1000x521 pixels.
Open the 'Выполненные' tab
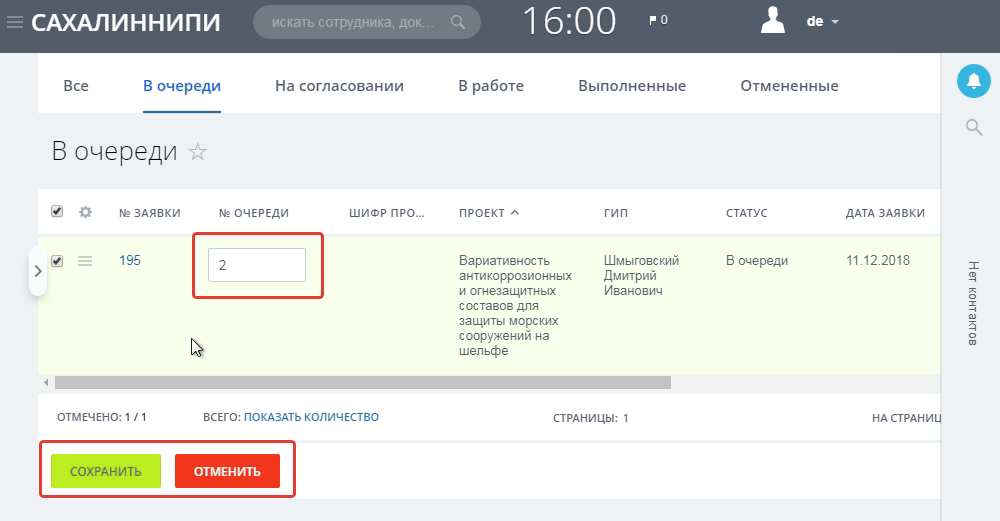coord(631,86)
